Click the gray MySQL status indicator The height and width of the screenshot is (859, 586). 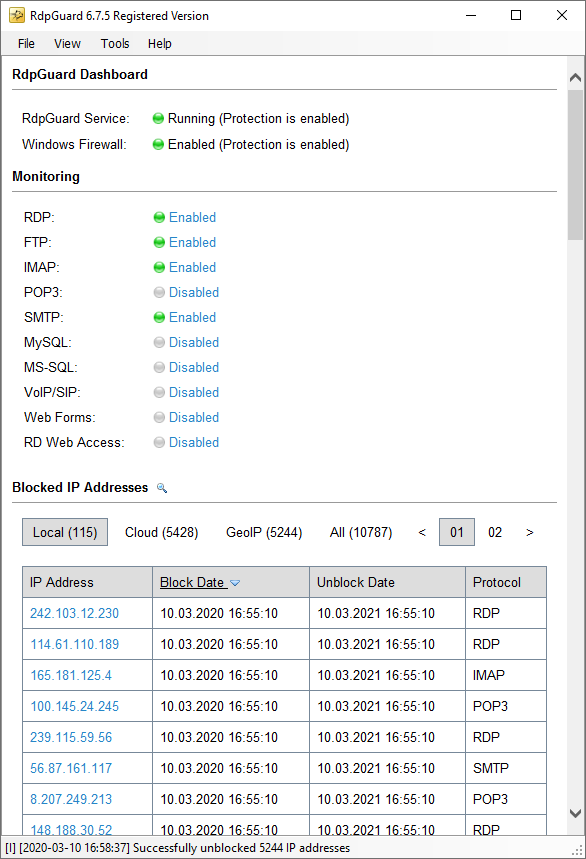click(x=159, y=342)
